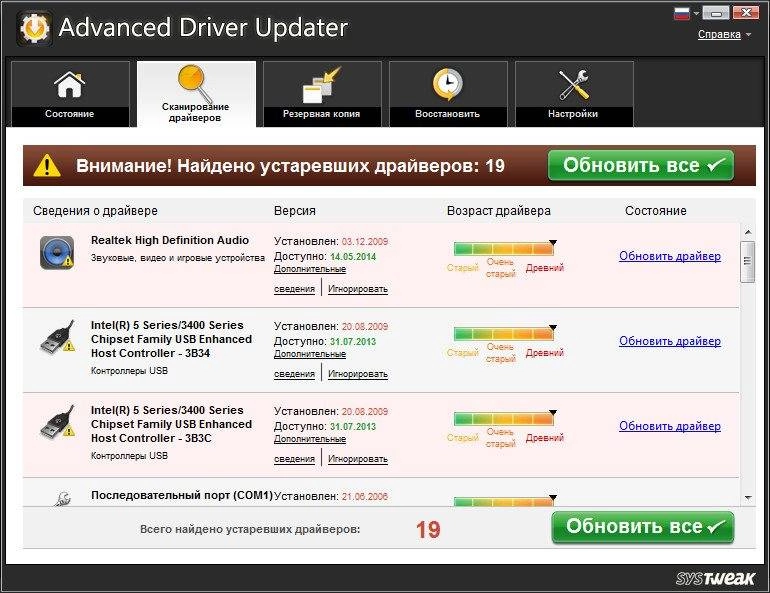This screenshot has width=770, height=593.
Task: Click installed date 03.12.2009
Action: pyautogui.click(x=365, y=242)
